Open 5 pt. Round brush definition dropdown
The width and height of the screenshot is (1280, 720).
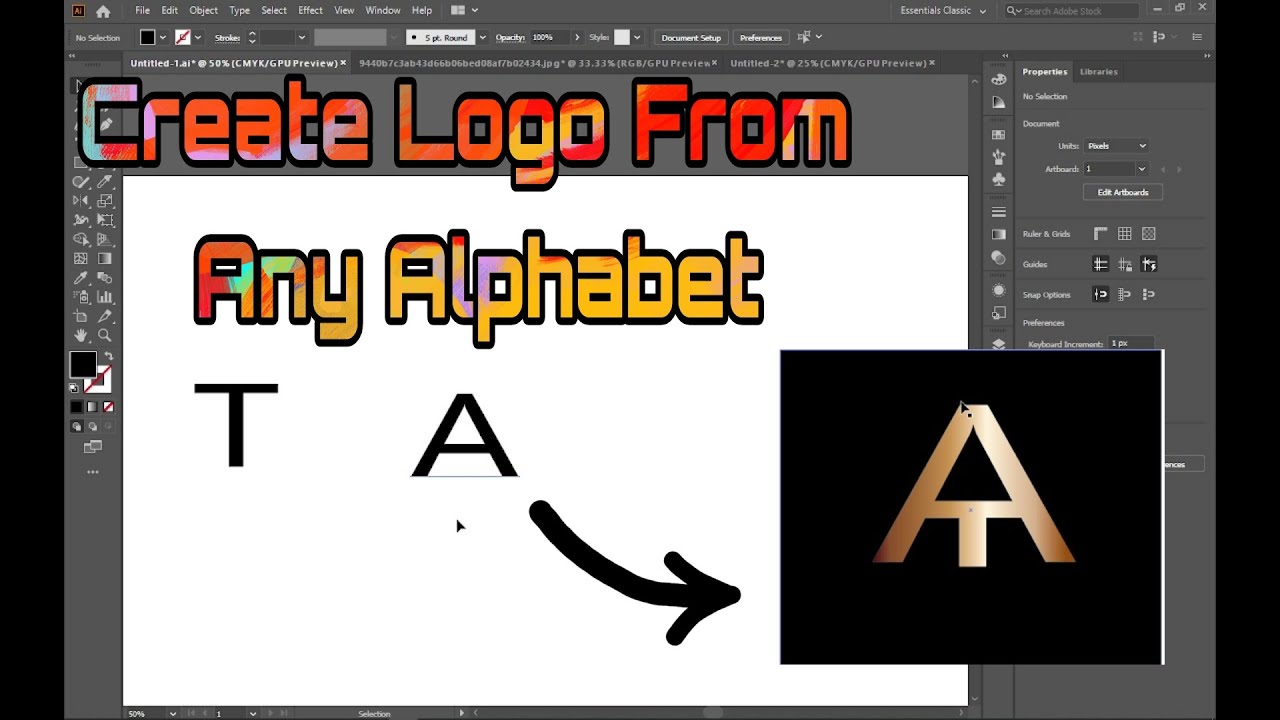[x=482, y=37]
